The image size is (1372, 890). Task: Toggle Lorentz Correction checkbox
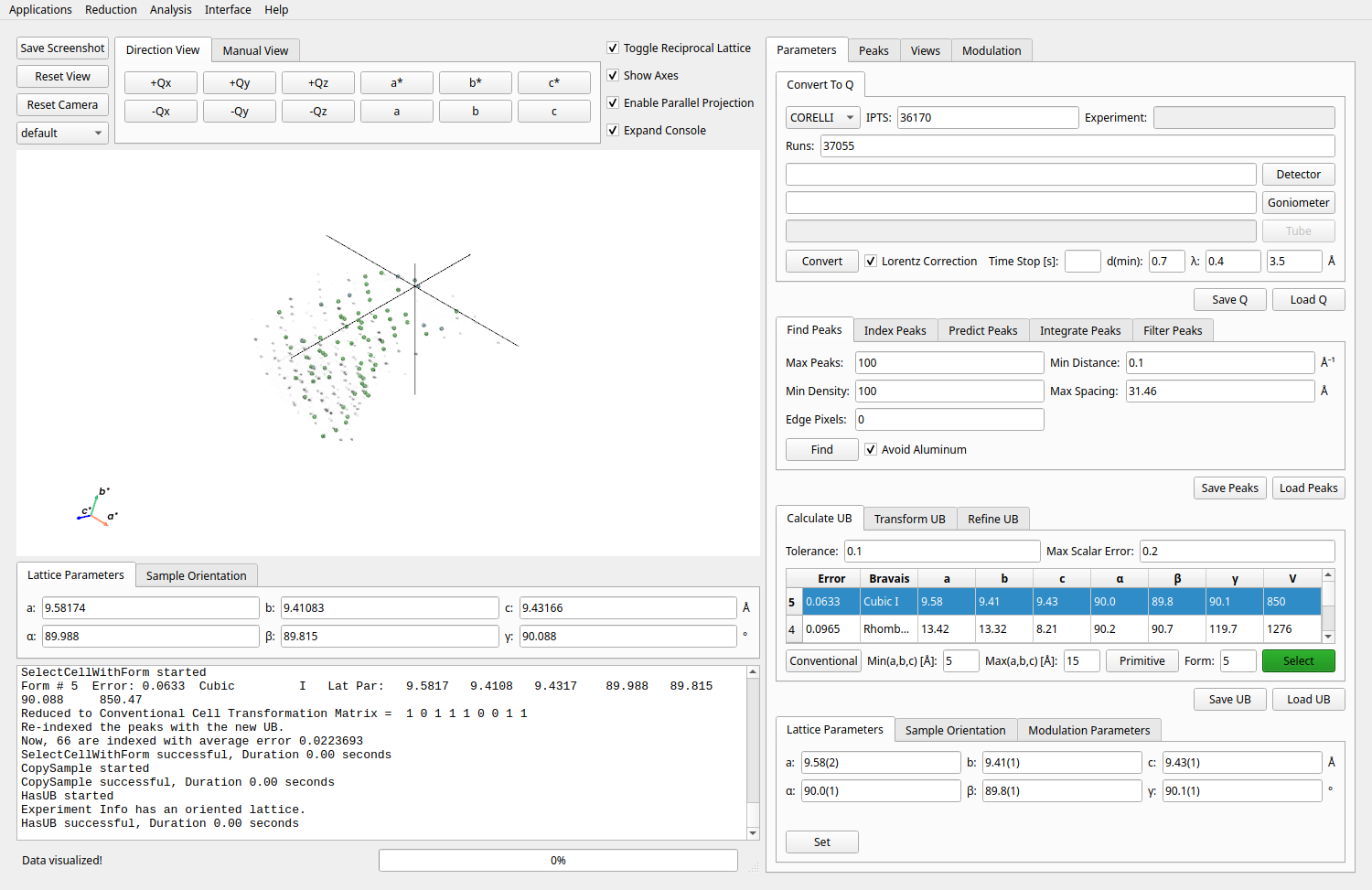(871, 261)
